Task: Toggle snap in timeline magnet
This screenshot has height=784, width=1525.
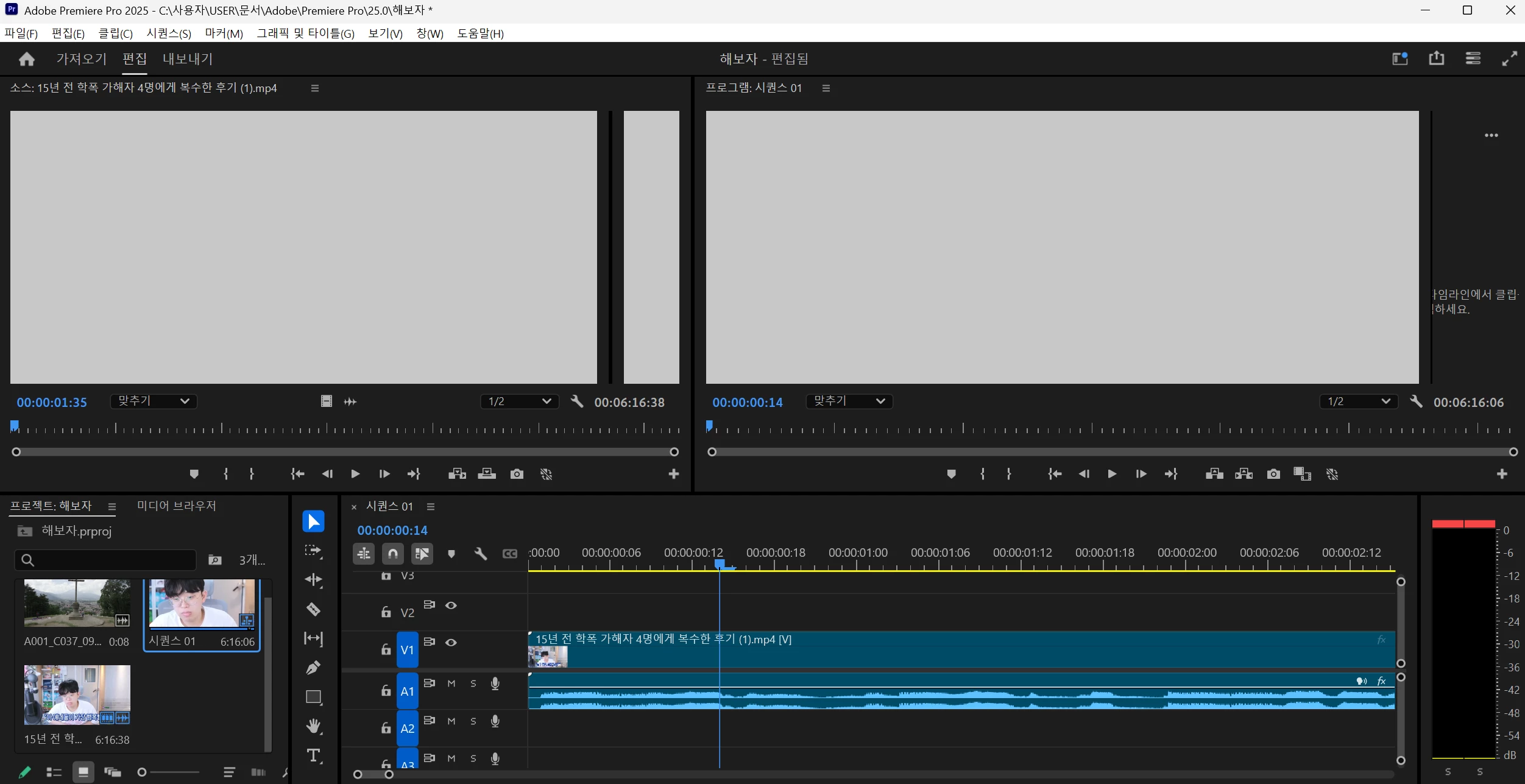Action: [393, 554]
